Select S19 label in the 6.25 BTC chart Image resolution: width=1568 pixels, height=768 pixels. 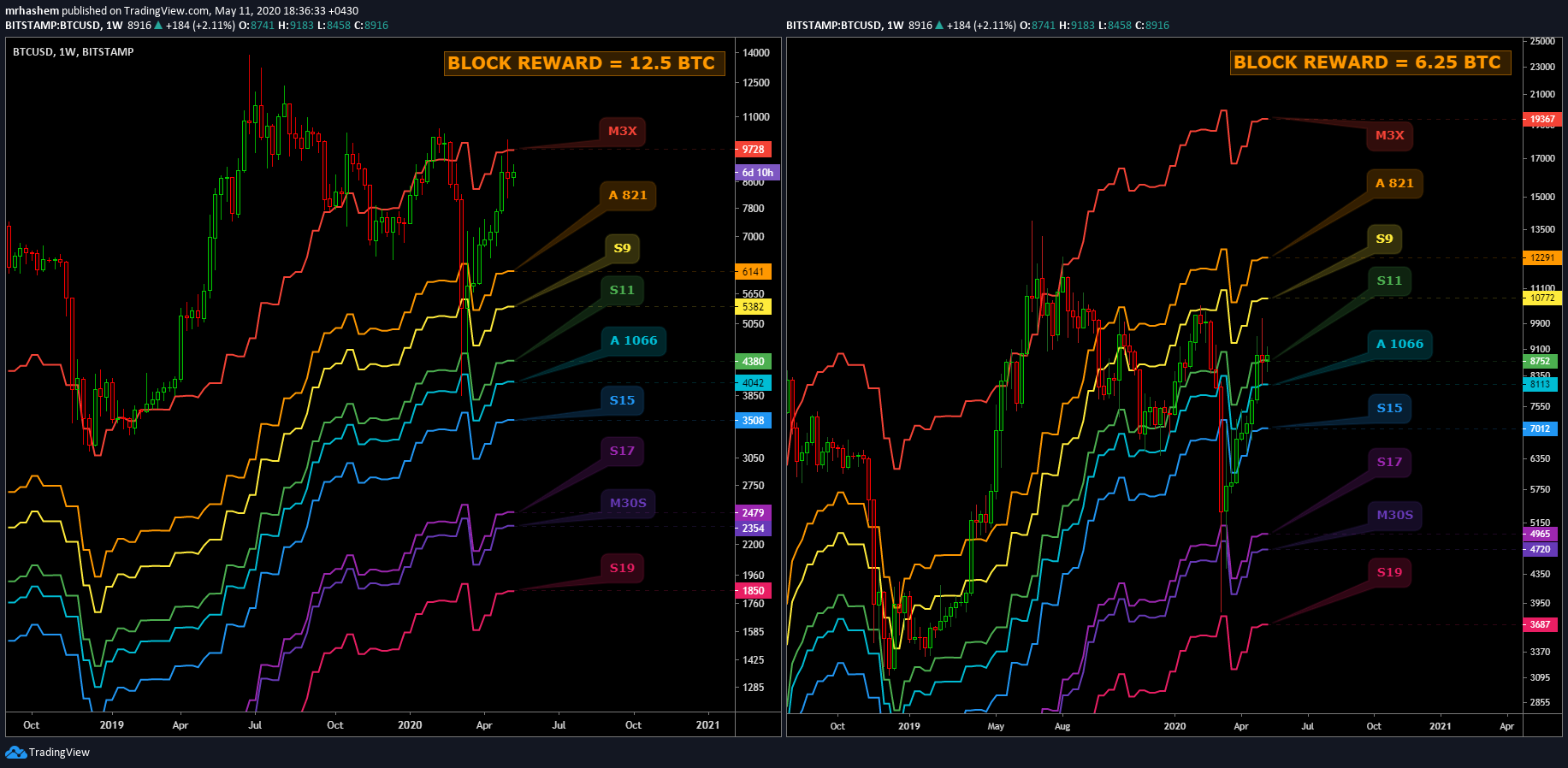[1389, 572]
